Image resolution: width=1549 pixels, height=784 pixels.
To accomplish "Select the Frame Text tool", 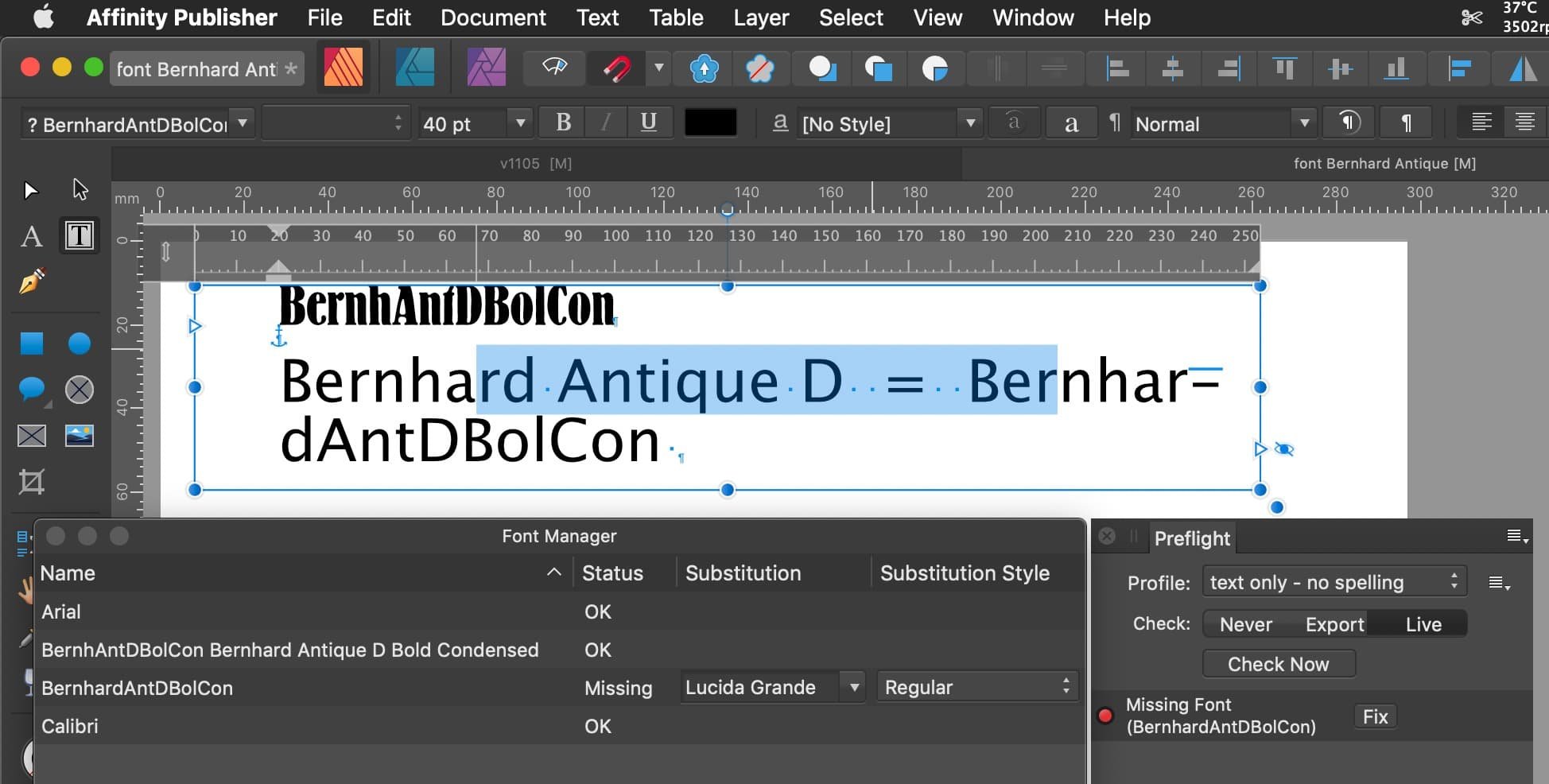I will 79,235.
